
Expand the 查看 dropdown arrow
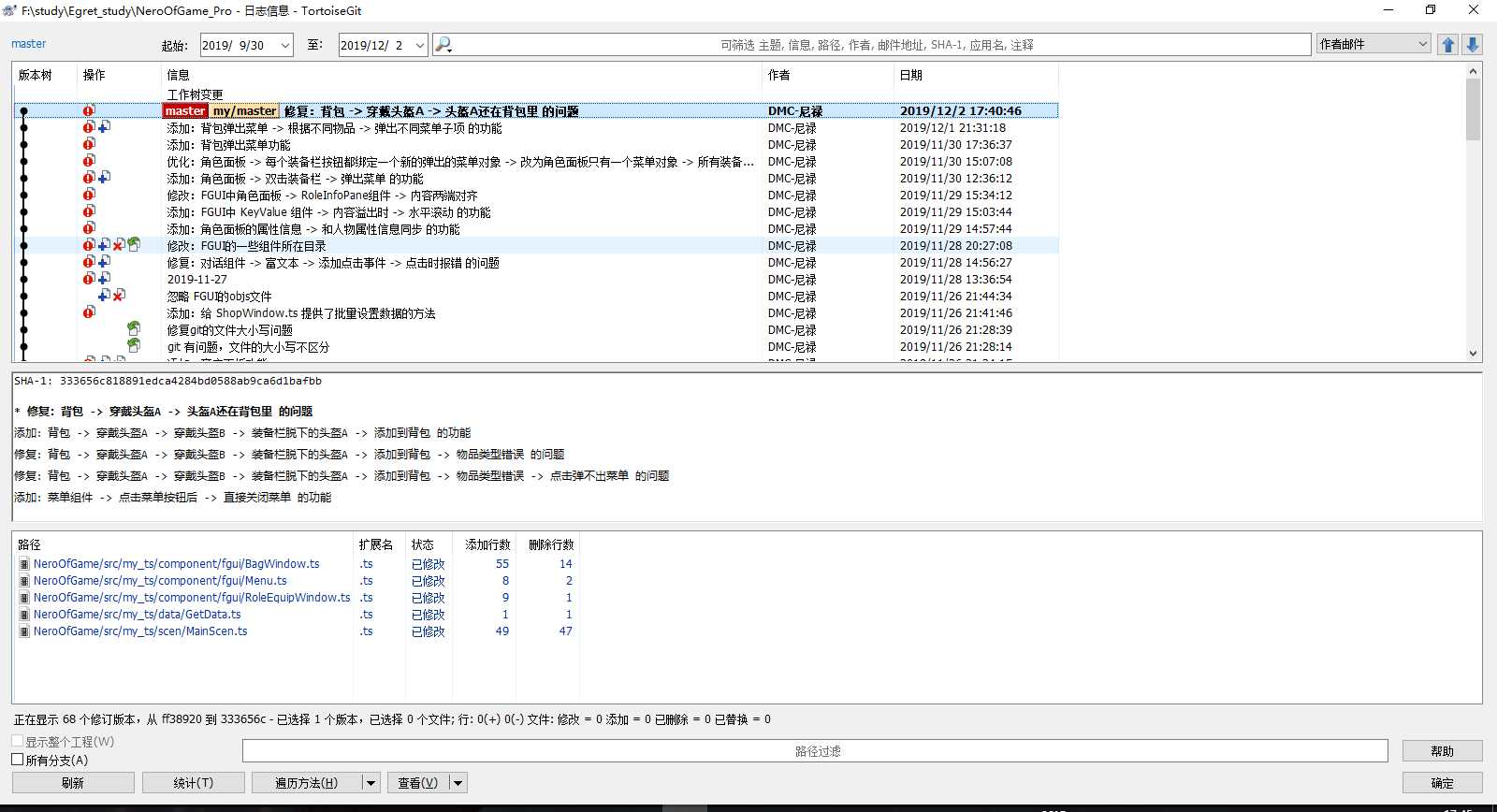tap(458, 783)
